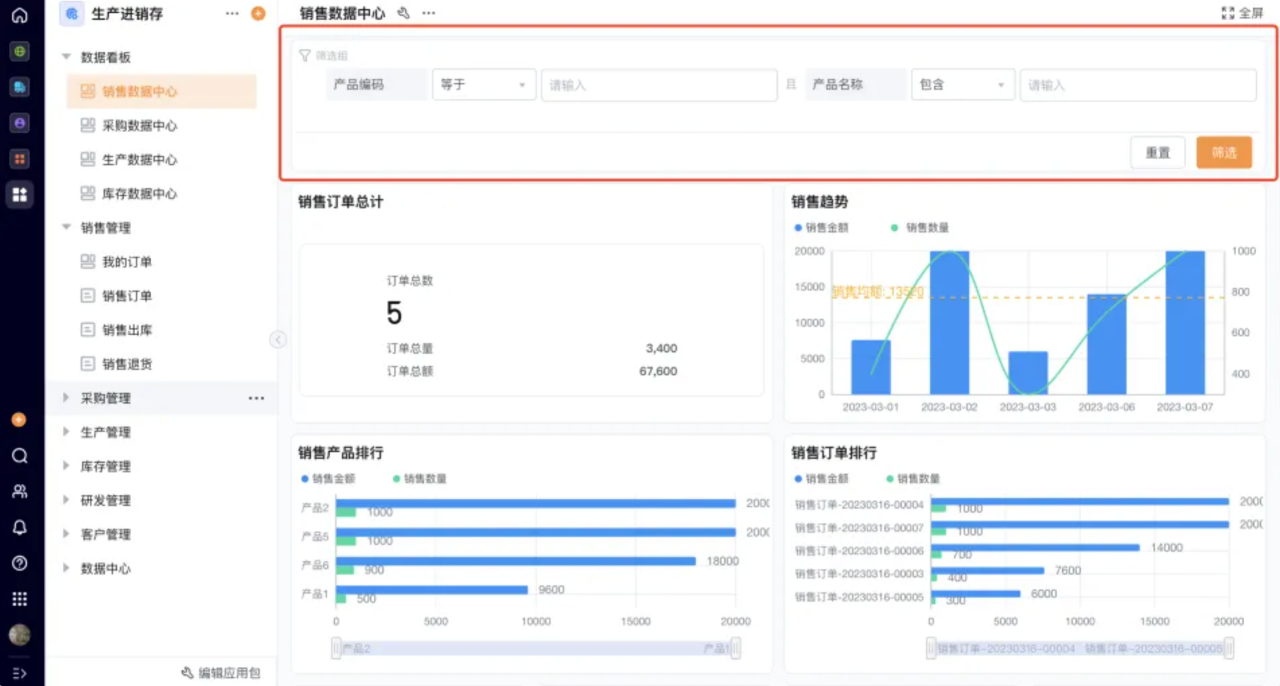Image resolution: width=1280 pixels, height=686 pixels.
Task: Open the three-dot menu on the 采购管理 row
Action: (257, 398)
